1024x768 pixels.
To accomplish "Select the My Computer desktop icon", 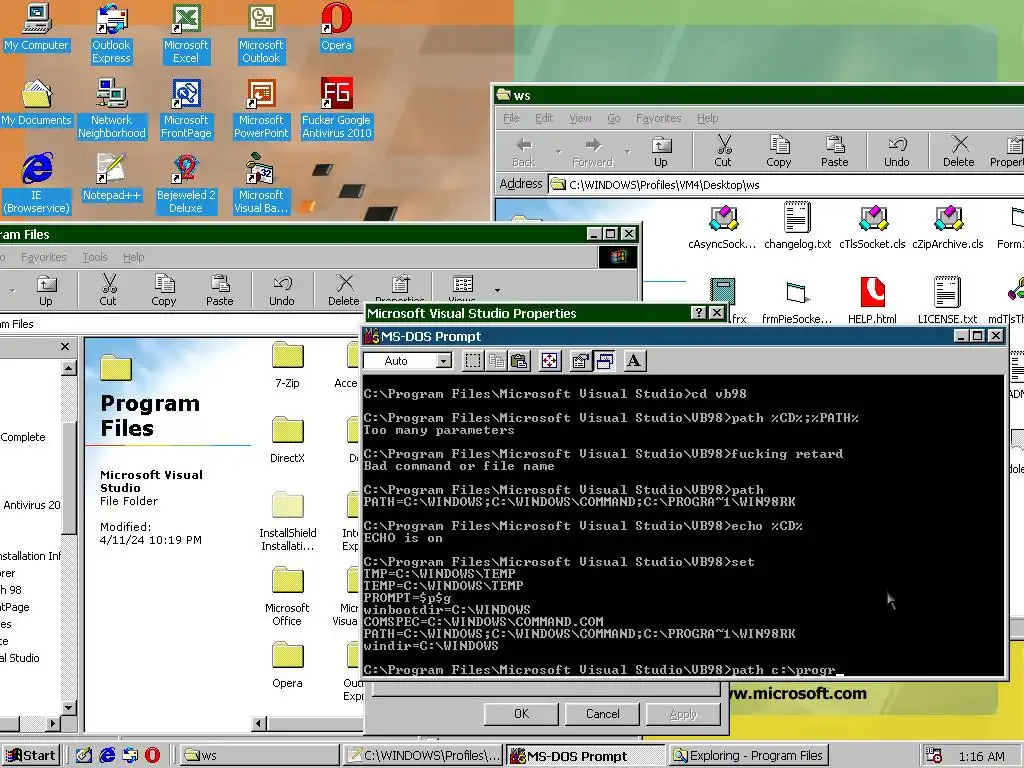I will click(x=36, y=27).
